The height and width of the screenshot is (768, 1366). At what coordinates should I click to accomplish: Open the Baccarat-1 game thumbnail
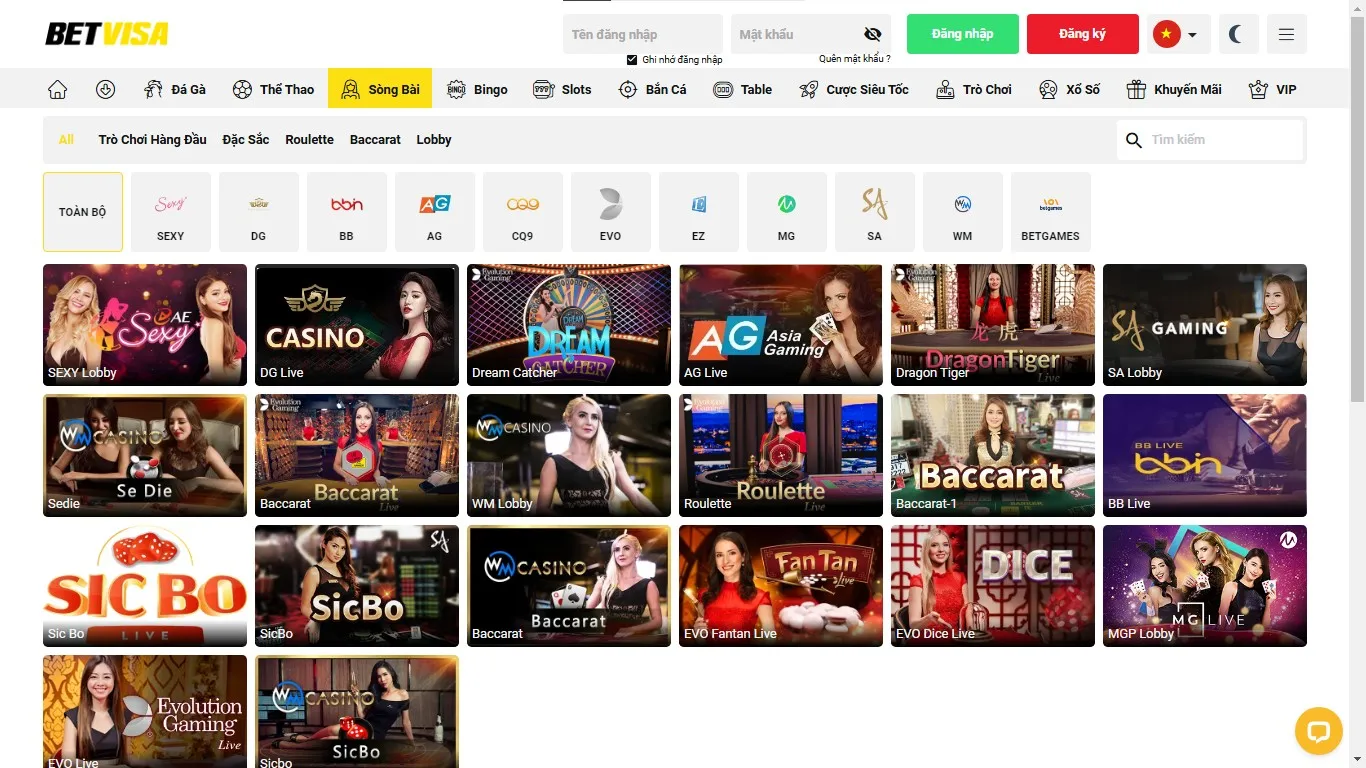pos(993,455)
